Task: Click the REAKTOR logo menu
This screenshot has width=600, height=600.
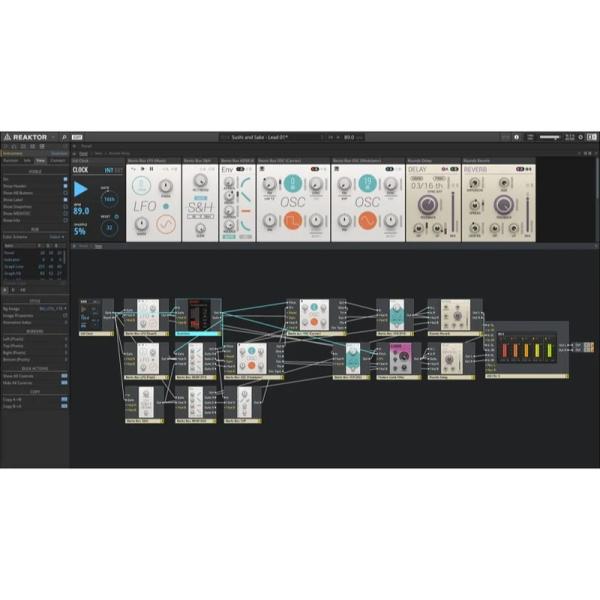Action: coord(25,138)
